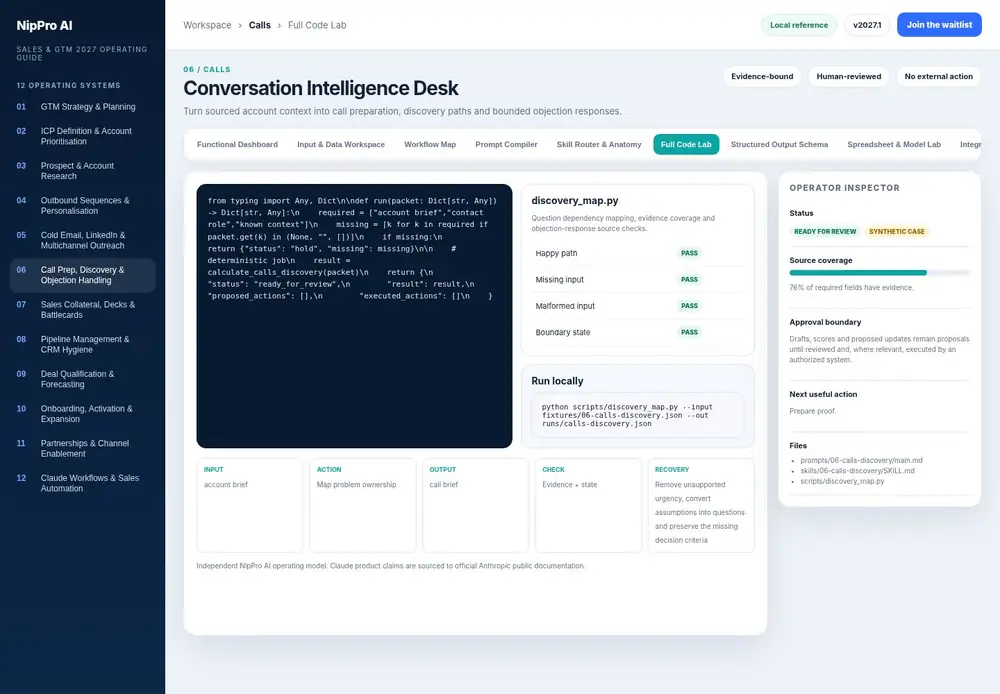The image size is (1000, 694).
Task: Click the Workspace breadcrumb
Action: pos(207,25)
